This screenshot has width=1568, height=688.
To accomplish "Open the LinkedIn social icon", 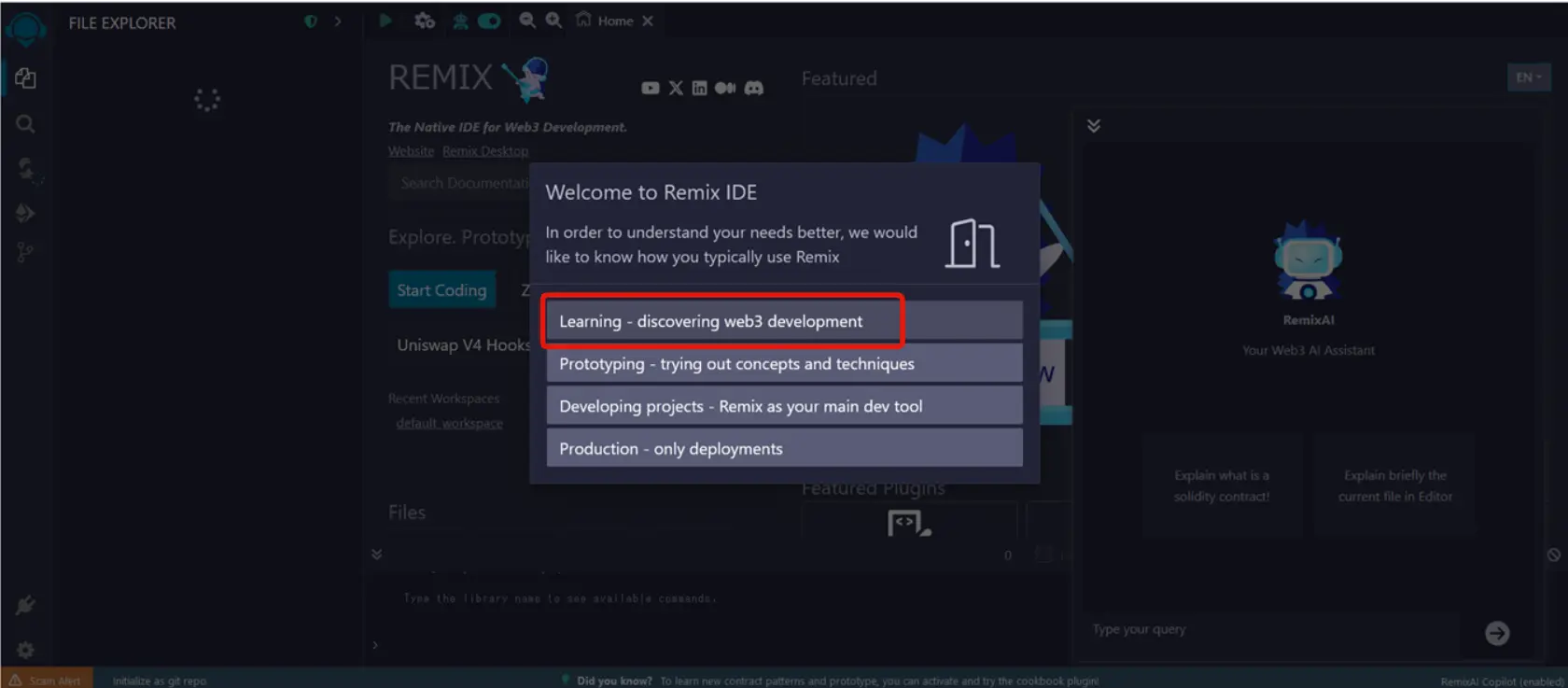I will (699, 88).
